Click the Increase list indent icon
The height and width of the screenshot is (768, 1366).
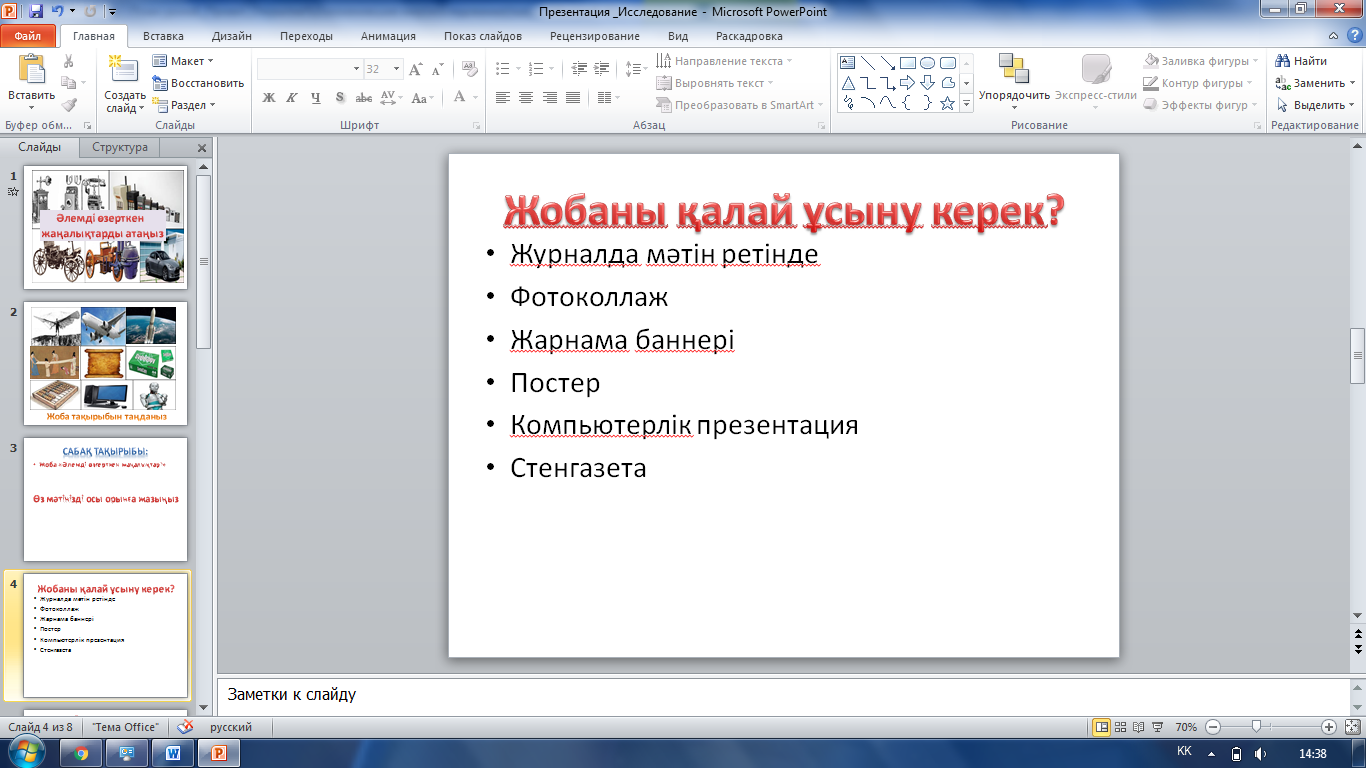(x=601, y=69)
